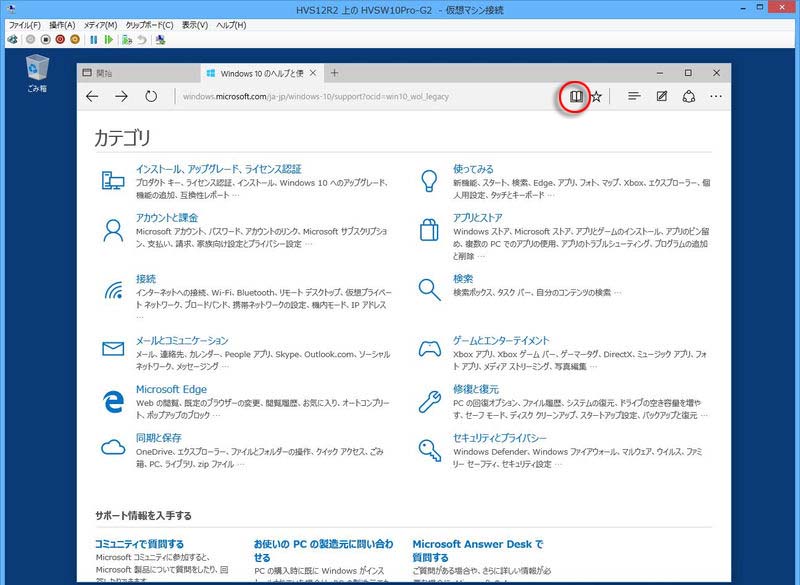Click the key icon for security category
Screen dimensions: 800x585
click(x=430, y=450)
